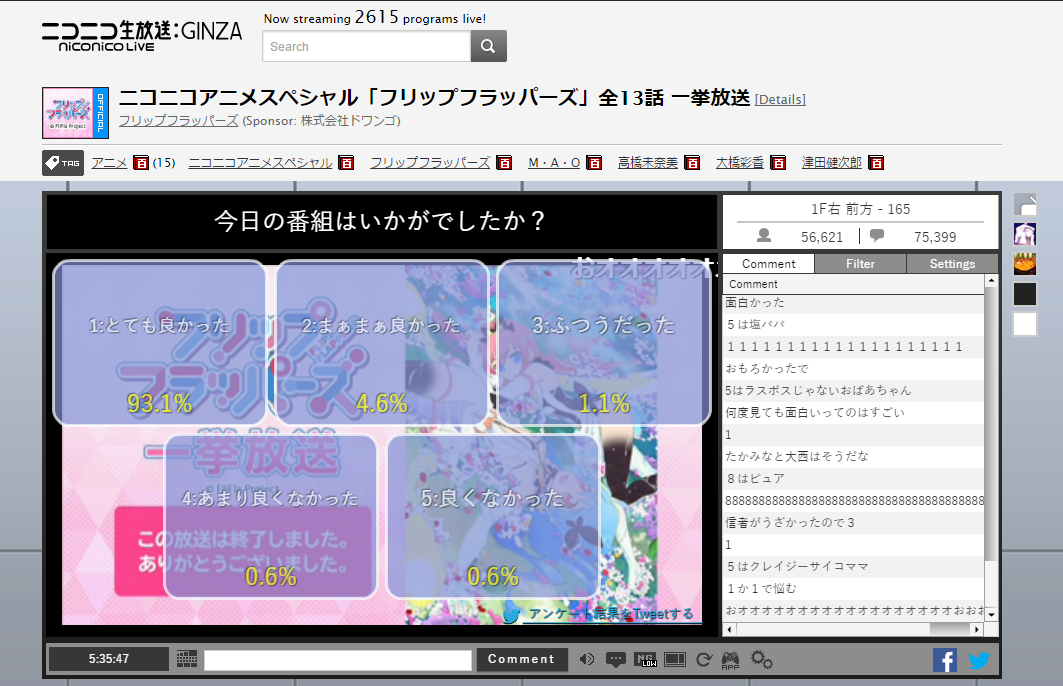
Task: Click the Comment column header
Action: [854, 284]
